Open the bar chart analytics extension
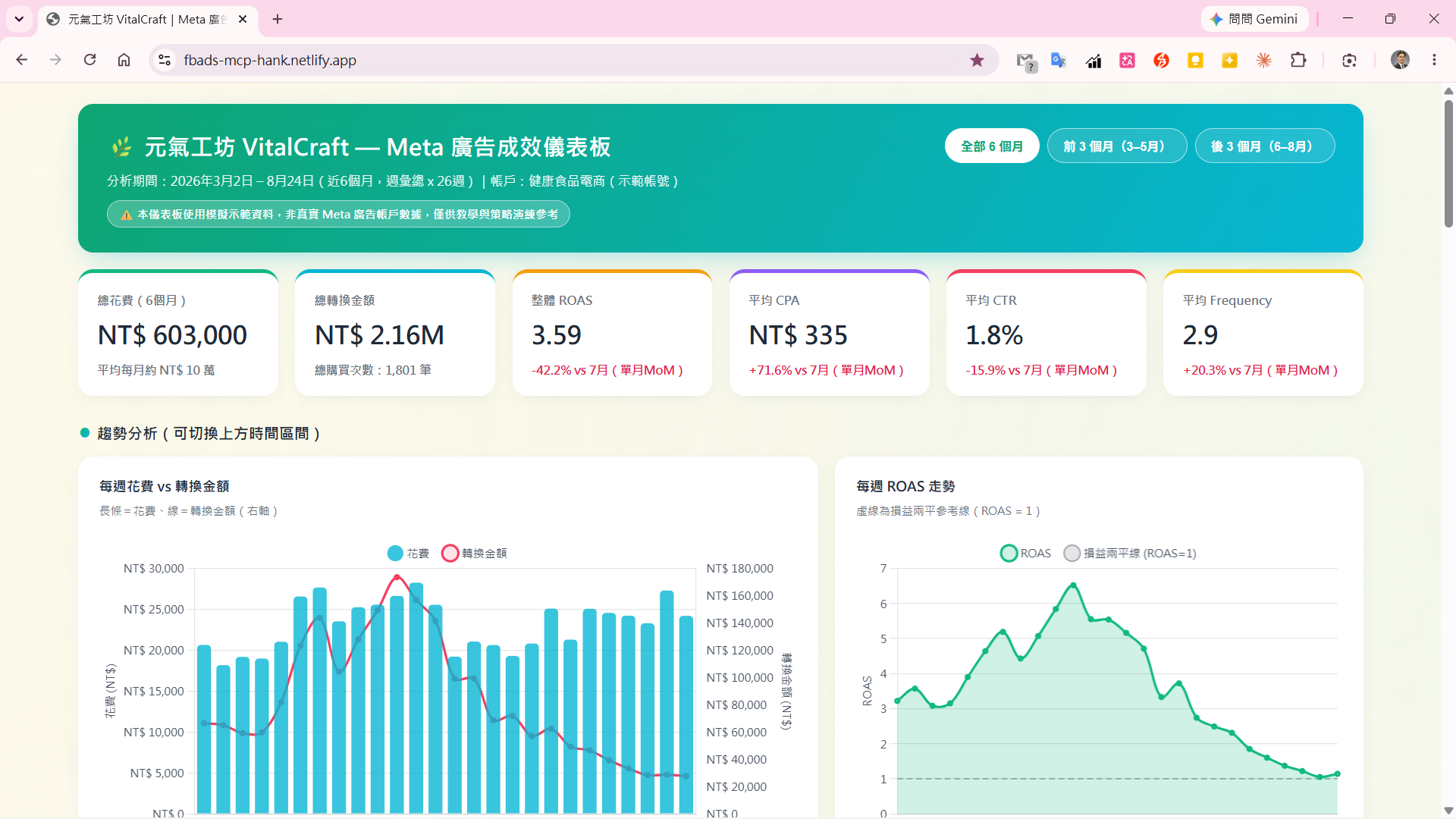 (1094, 60)
